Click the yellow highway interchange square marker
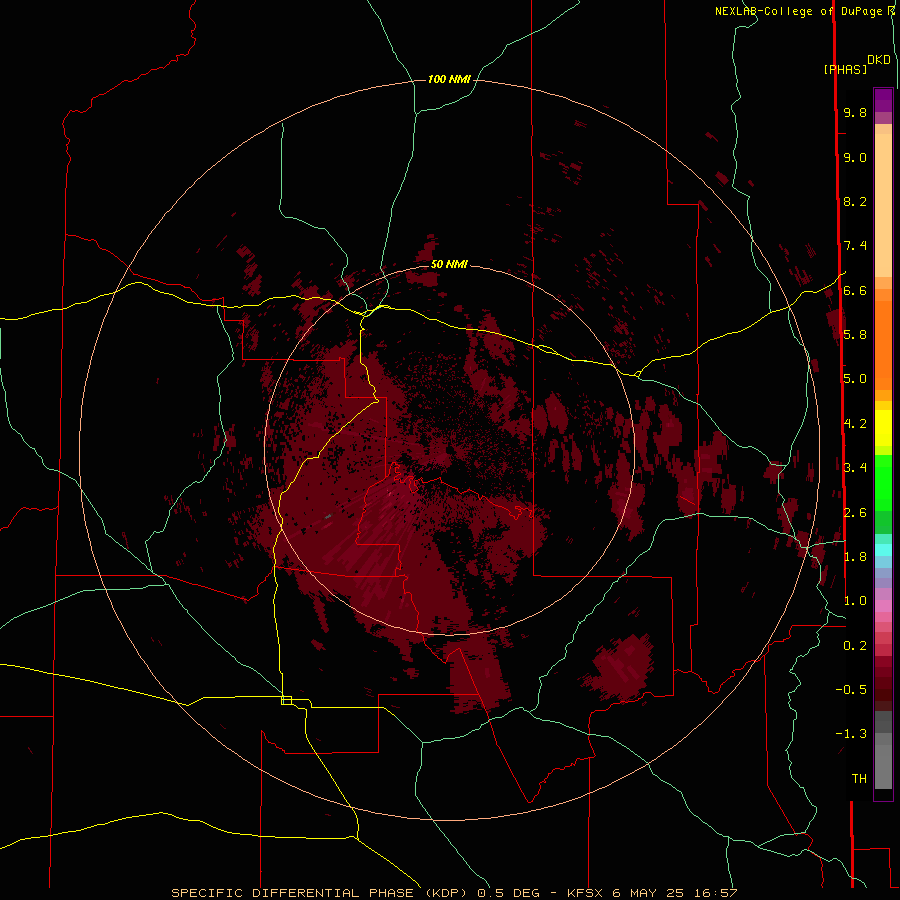900x900 pixels. point(286,700)
